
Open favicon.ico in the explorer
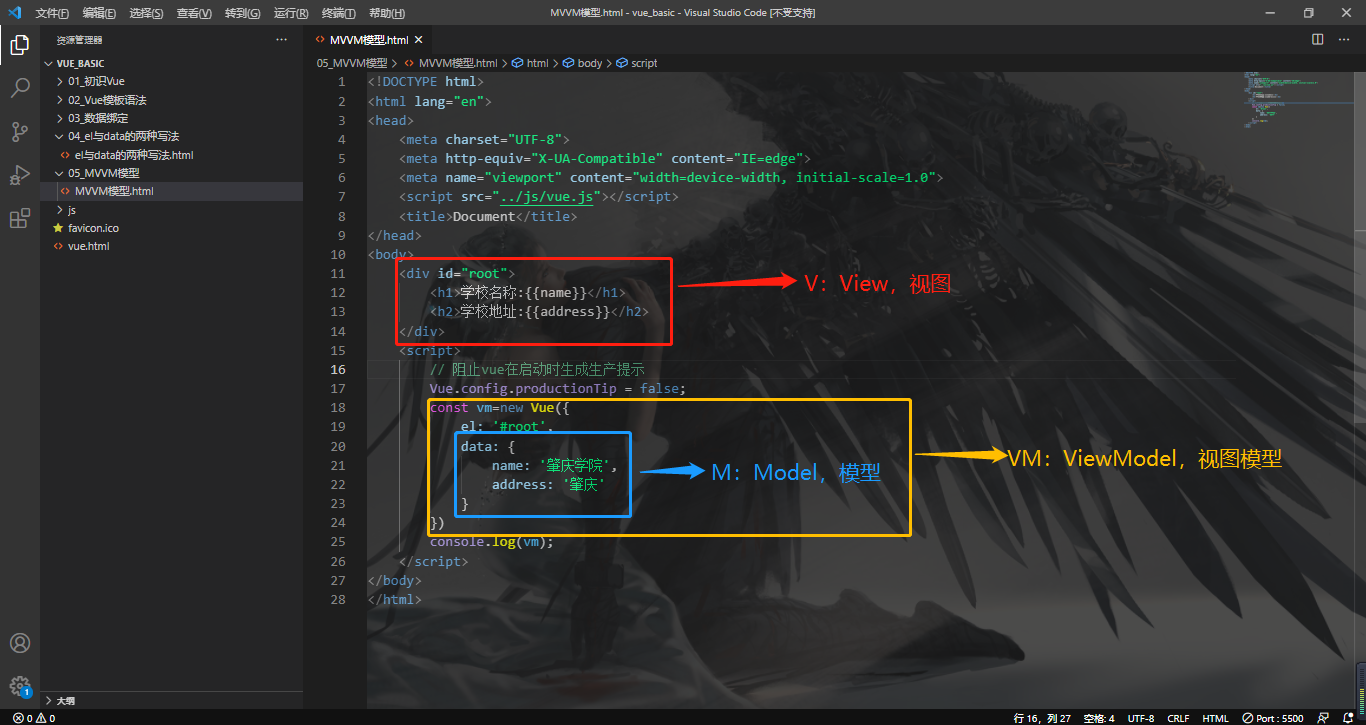(x=94, y=228)
